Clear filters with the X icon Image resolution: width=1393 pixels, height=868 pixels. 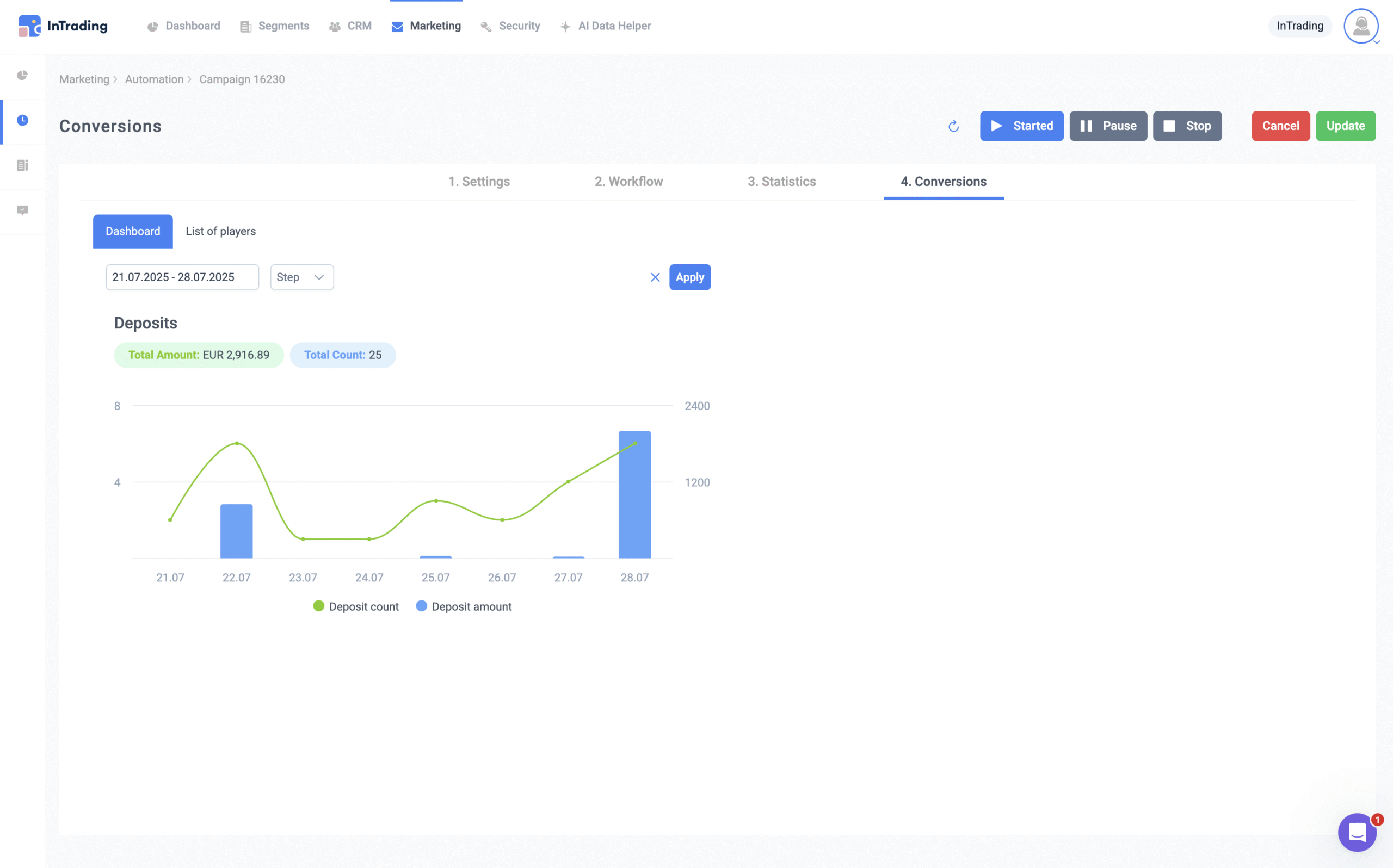655,277
